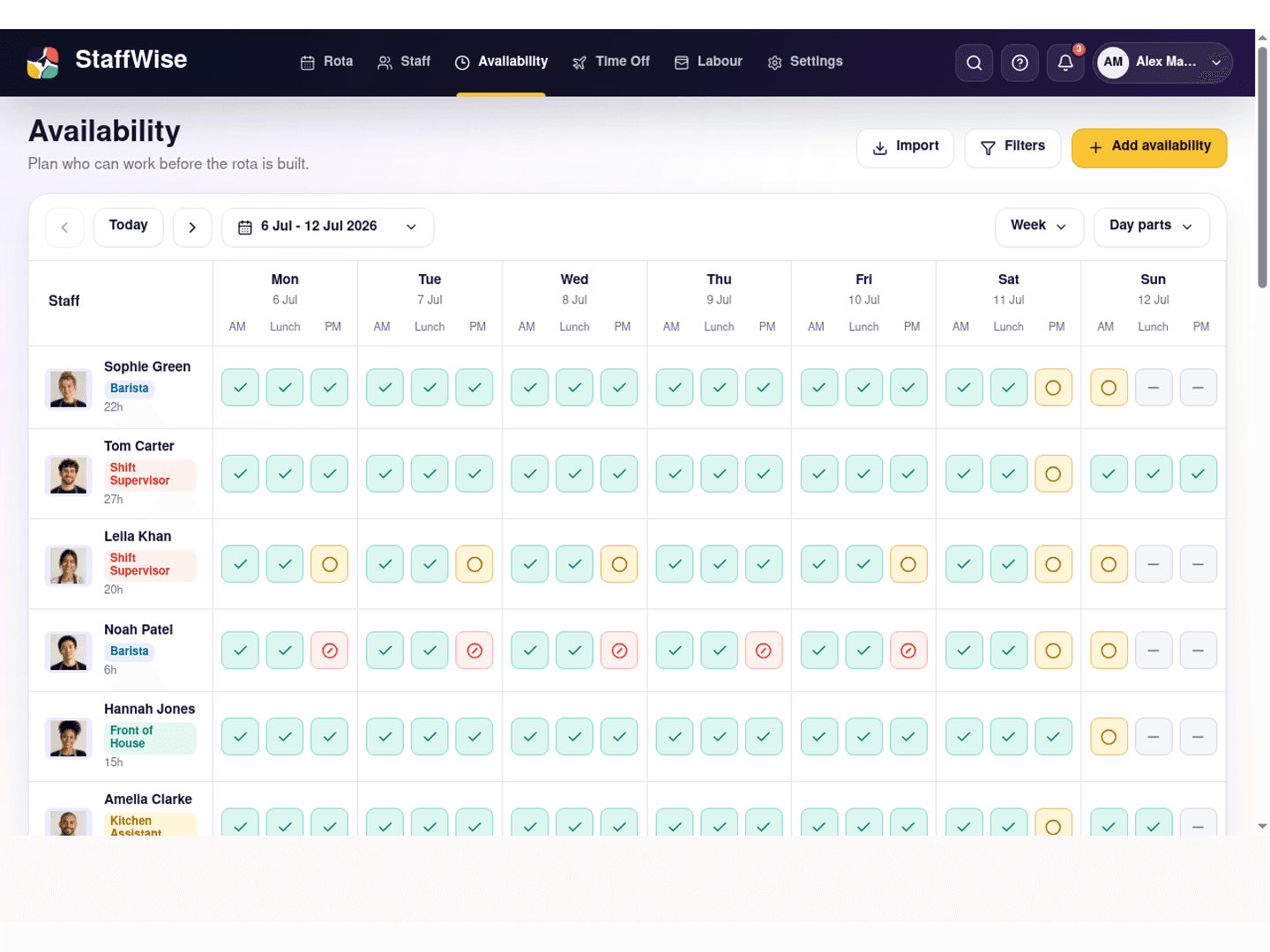Open the Day parts dropdown
This screenshot has height=952, width=1270.
(1151, 227)
